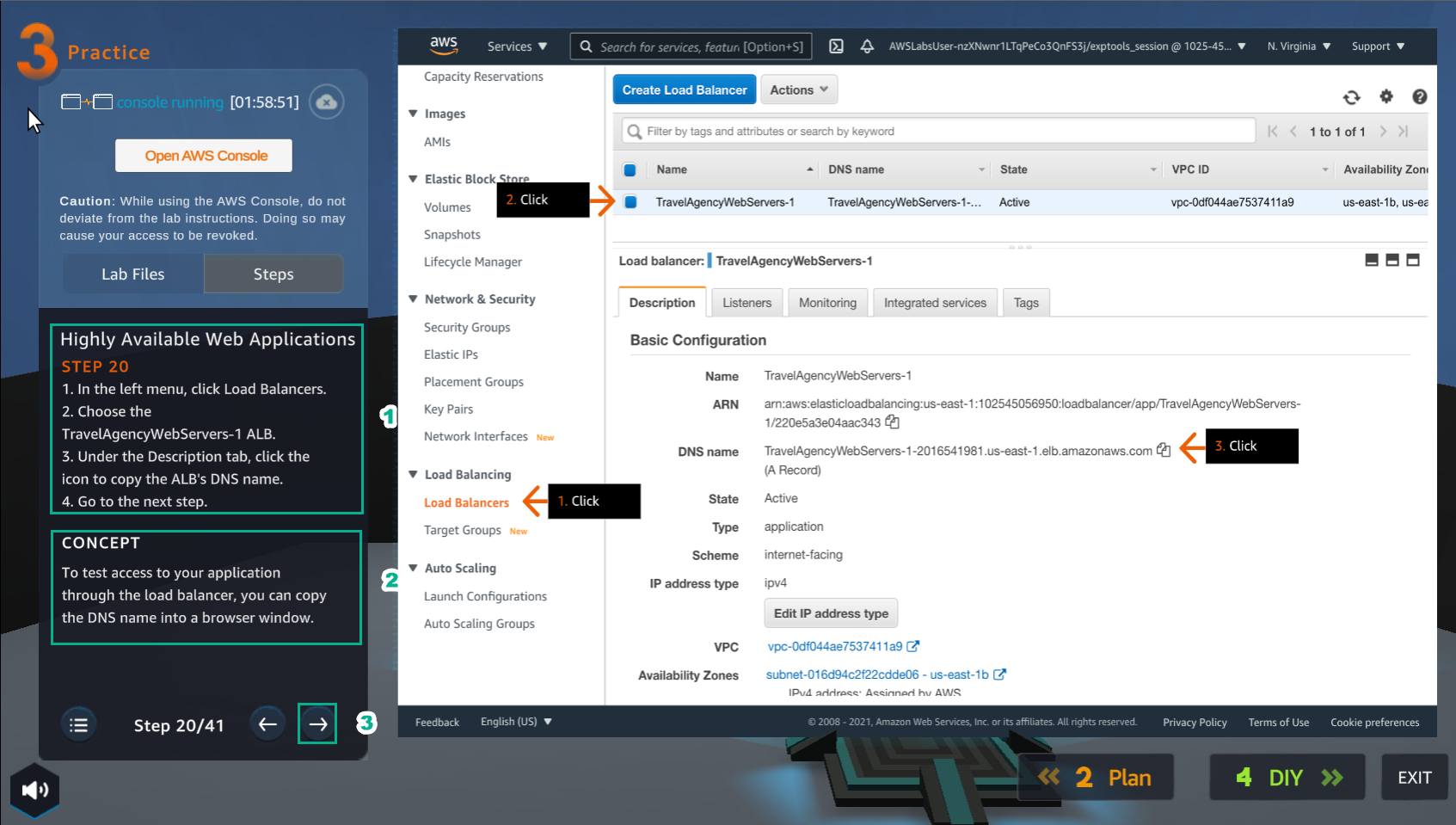This screenshot has height=825, width=1456.
Task: Click the cloud console status icon
Action: point(327,102)
